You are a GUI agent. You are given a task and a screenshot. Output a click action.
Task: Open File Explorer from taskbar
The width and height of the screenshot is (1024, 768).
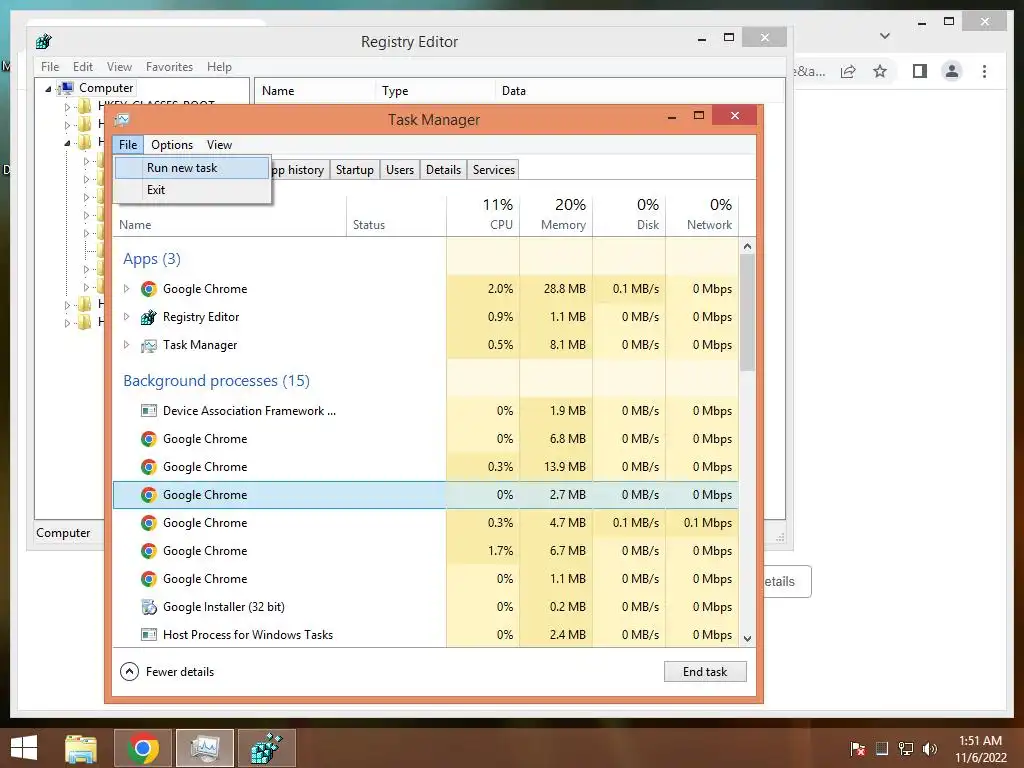[81, 748]
